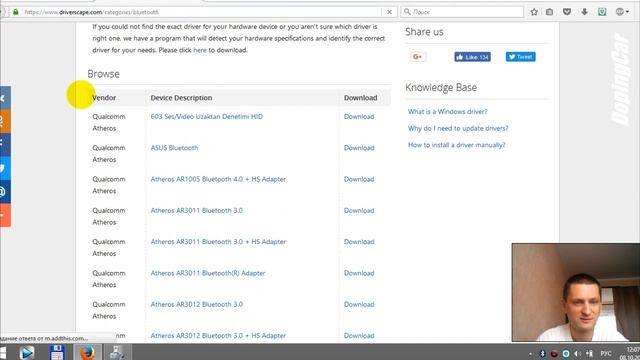
Task: Open Atheros AR3011 Bluetooth 3.0 + HS Adapter
Action: [x=218, y=242]
